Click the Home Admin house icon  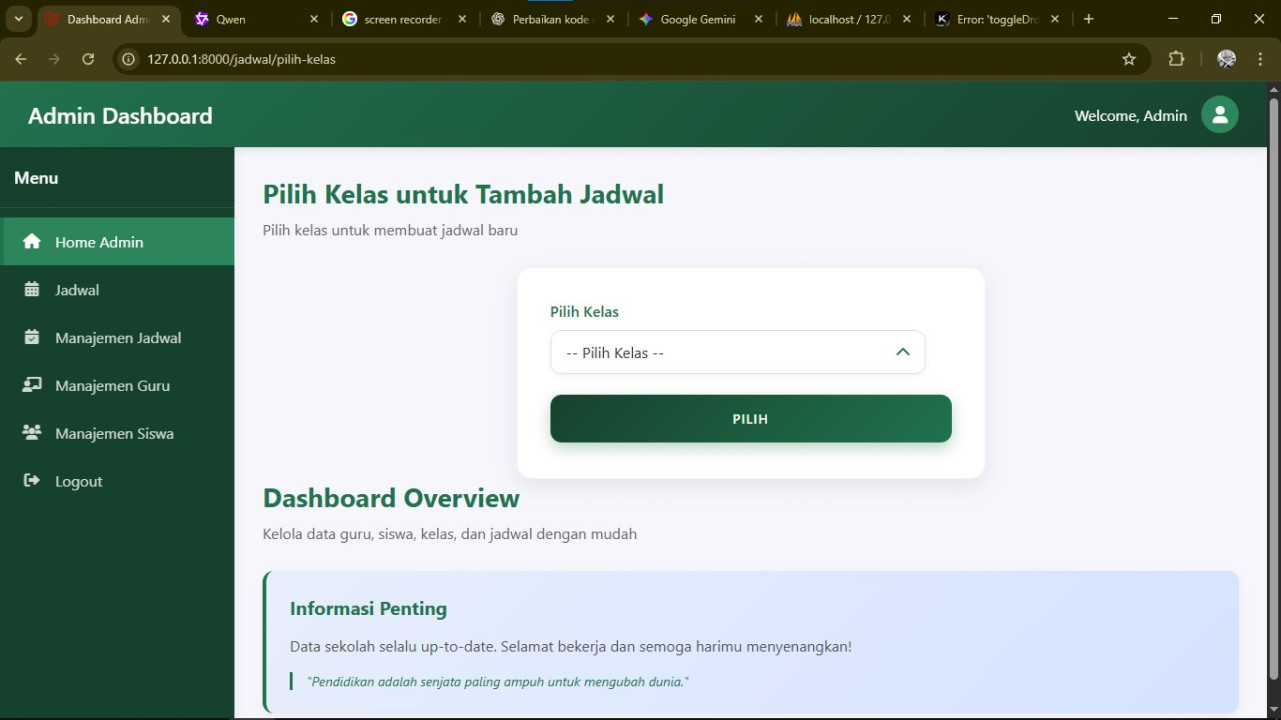point(32,242)
